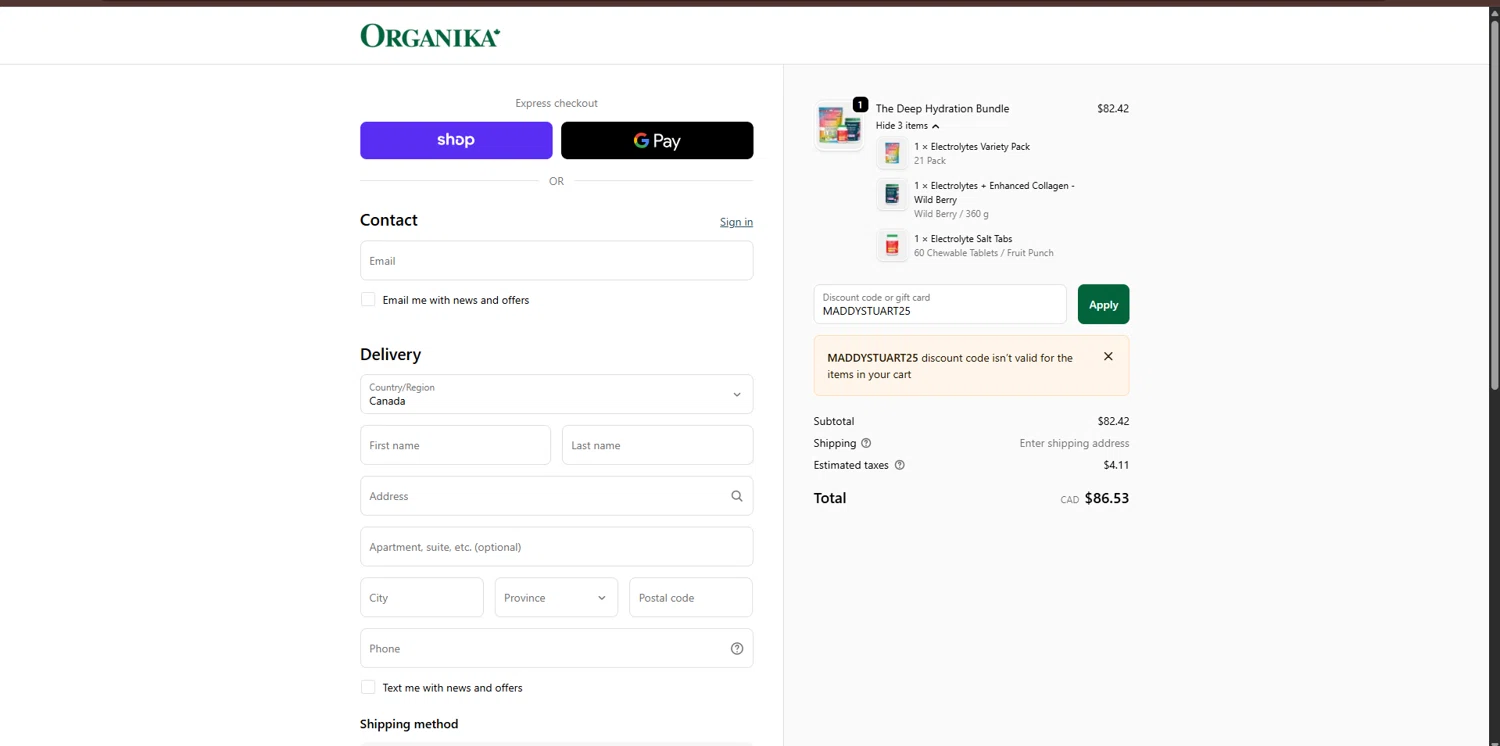Click the 60 Chewable Tablets / Fruit Punch text
Image resolution: width=1500 pixels, height=746 pixels.
click(983, 253)
